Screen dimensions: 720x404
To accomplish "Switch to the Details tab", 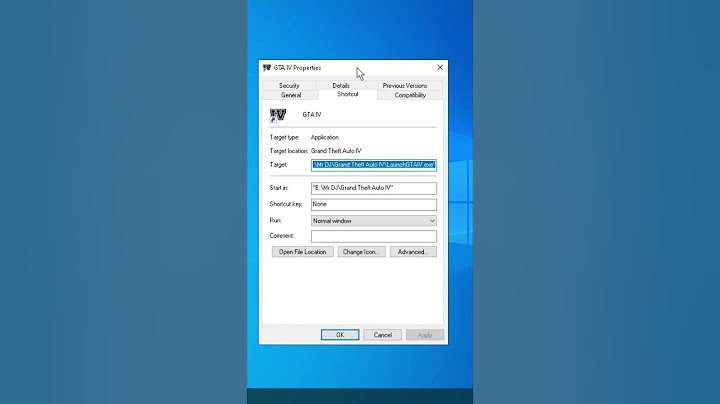I will click(x=341, y=85).
